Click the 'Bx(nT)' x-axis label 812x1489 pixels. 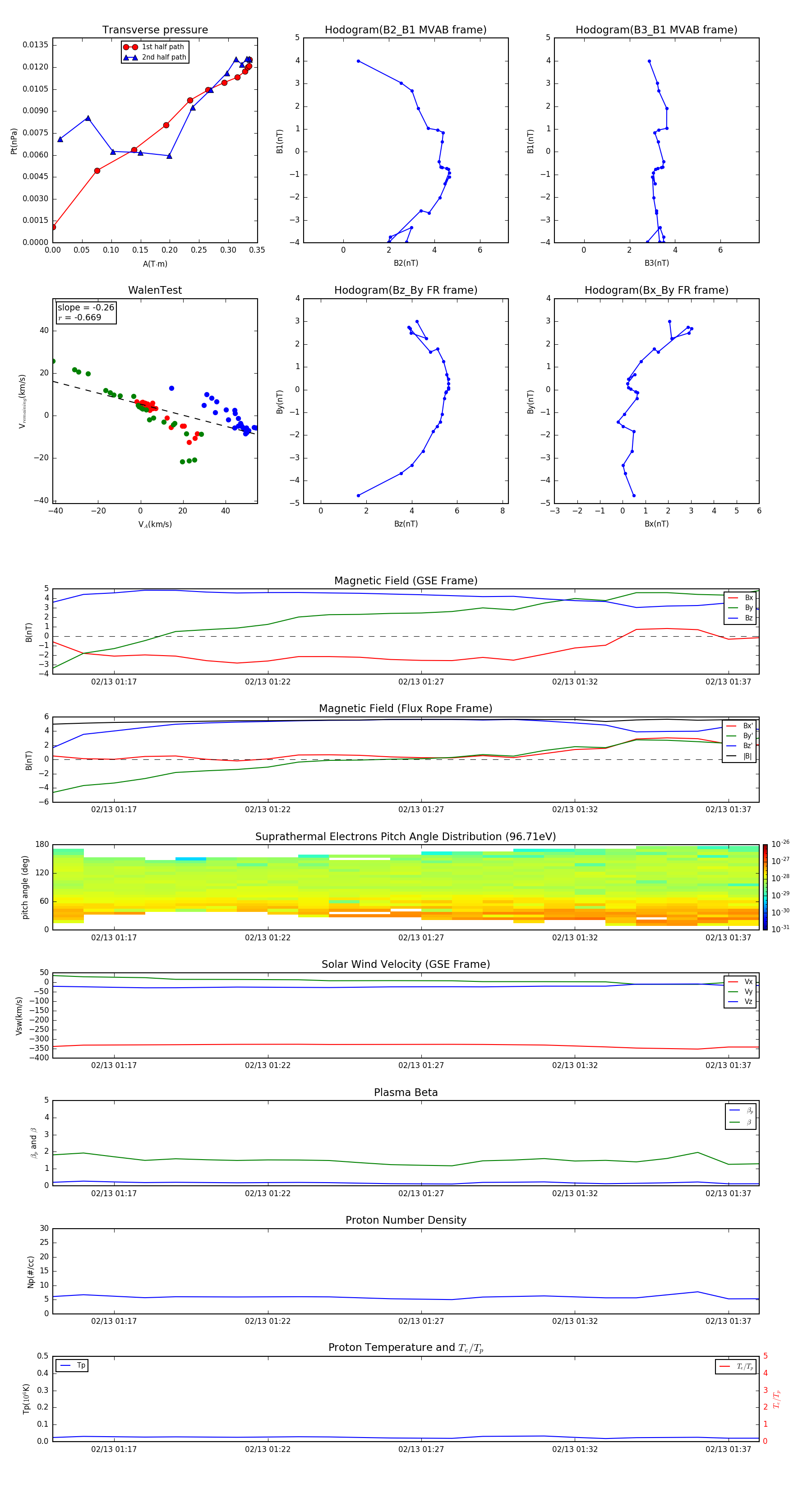coord(656,524)
